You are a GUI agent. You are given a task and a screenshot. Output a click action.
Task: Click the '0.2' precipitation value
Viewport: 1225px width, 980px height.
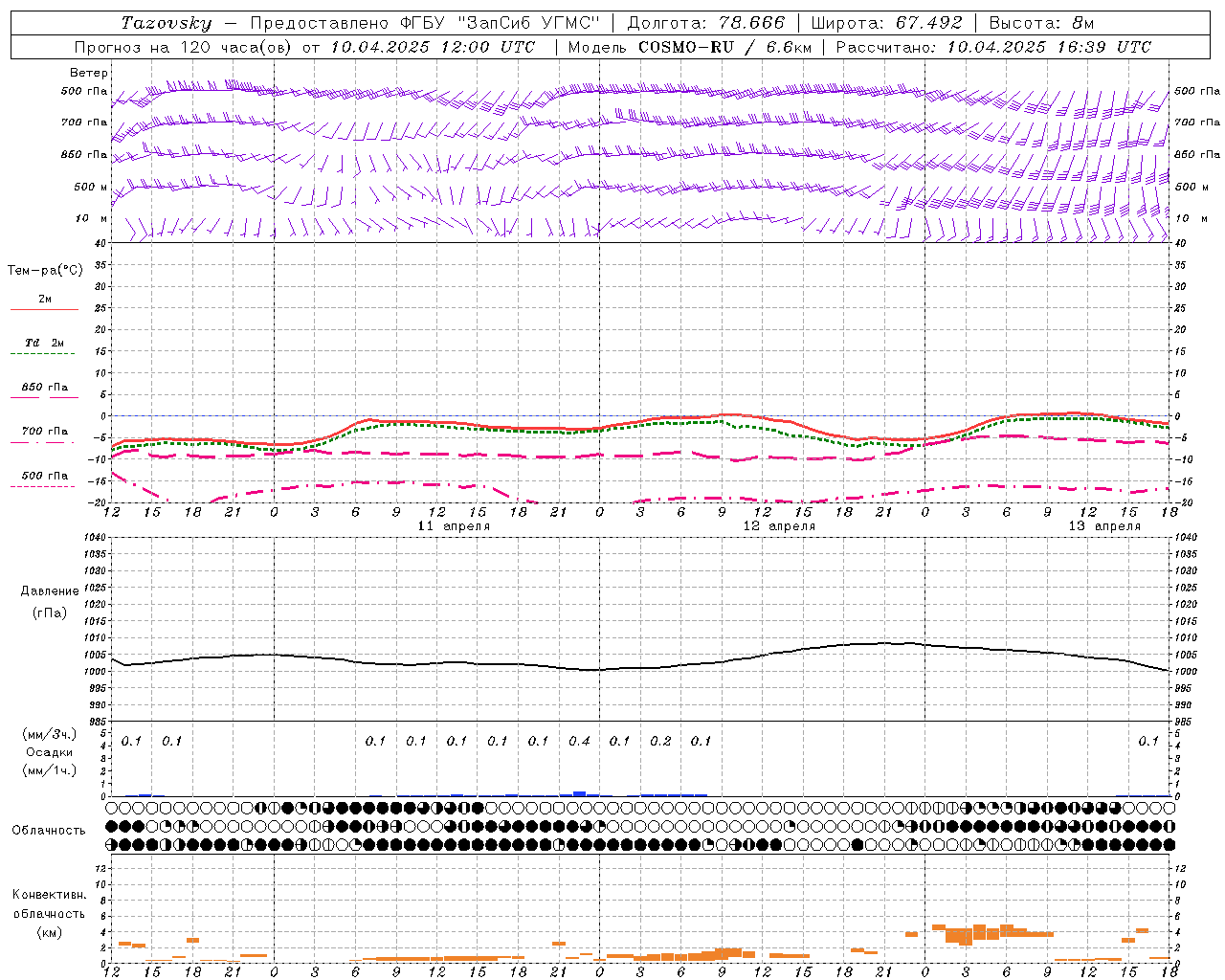pos(660,742)
